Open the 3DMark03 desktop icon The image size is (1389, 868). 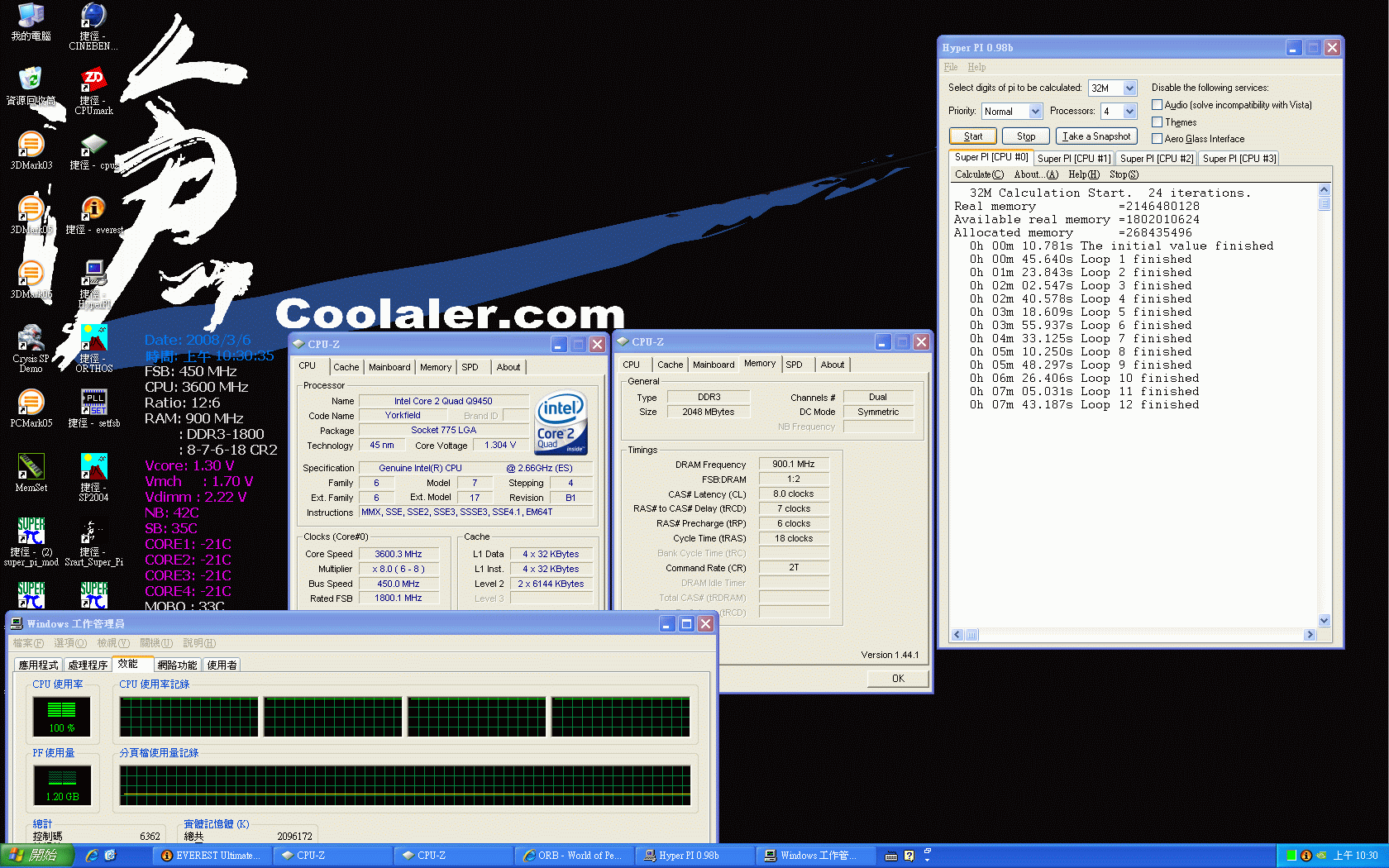(x=31, y=150)
